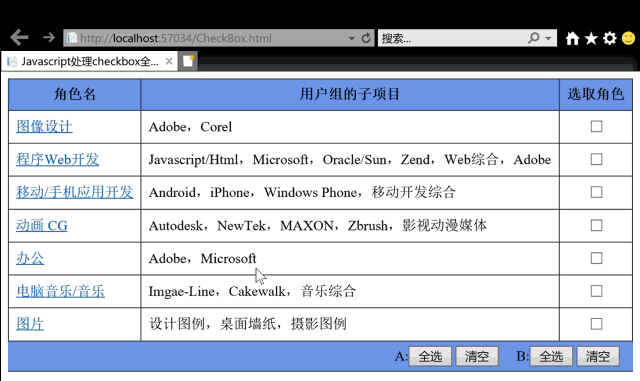Go back with the browser back arrow

pos(19,38)
